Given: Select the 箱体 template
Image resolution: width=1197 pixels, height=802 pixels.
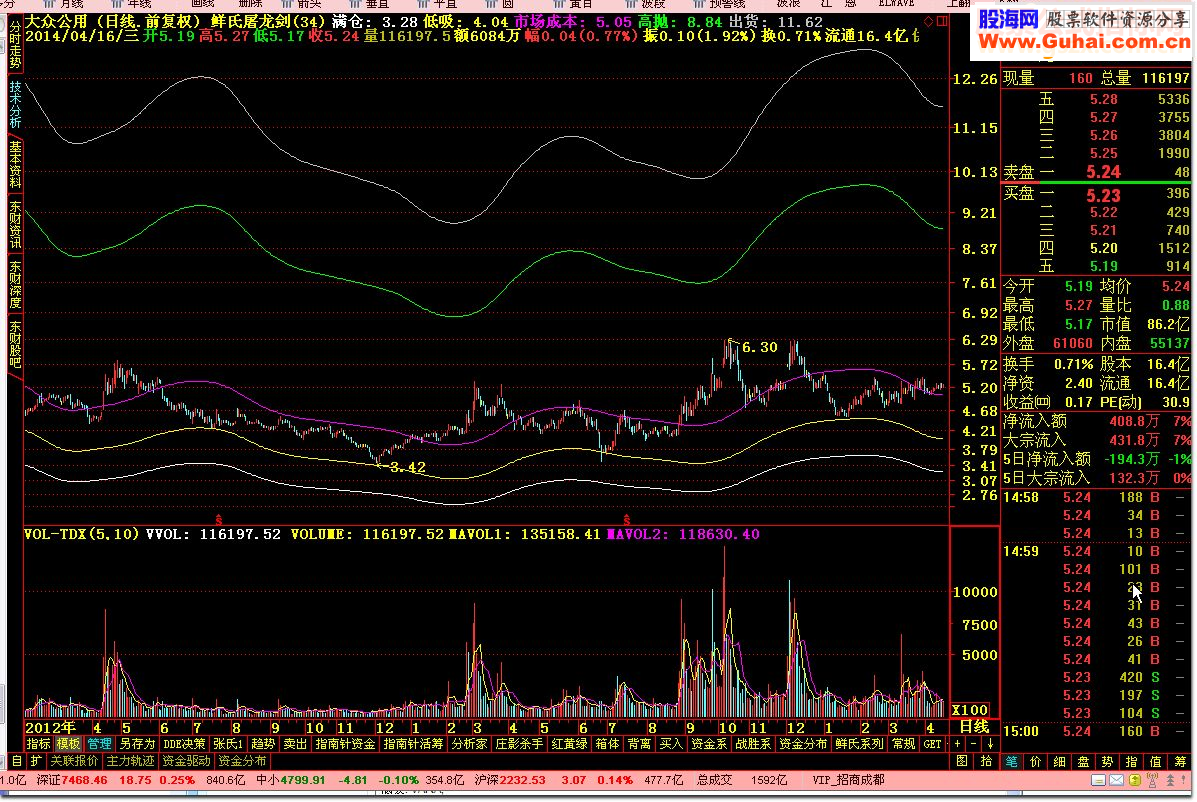Looking at the screenshot, I should (608, 743).
